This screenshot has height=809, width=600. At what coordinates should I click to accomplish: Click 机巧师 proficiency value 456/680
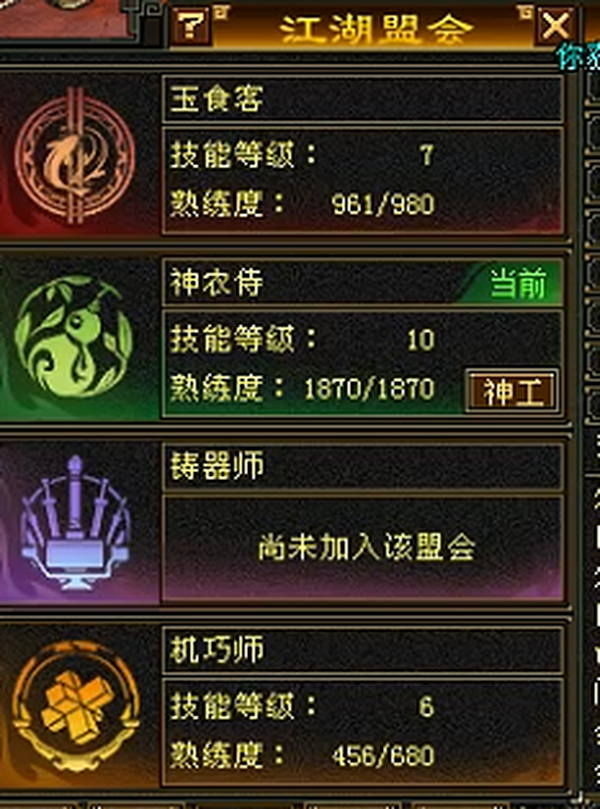coord(383,756)
